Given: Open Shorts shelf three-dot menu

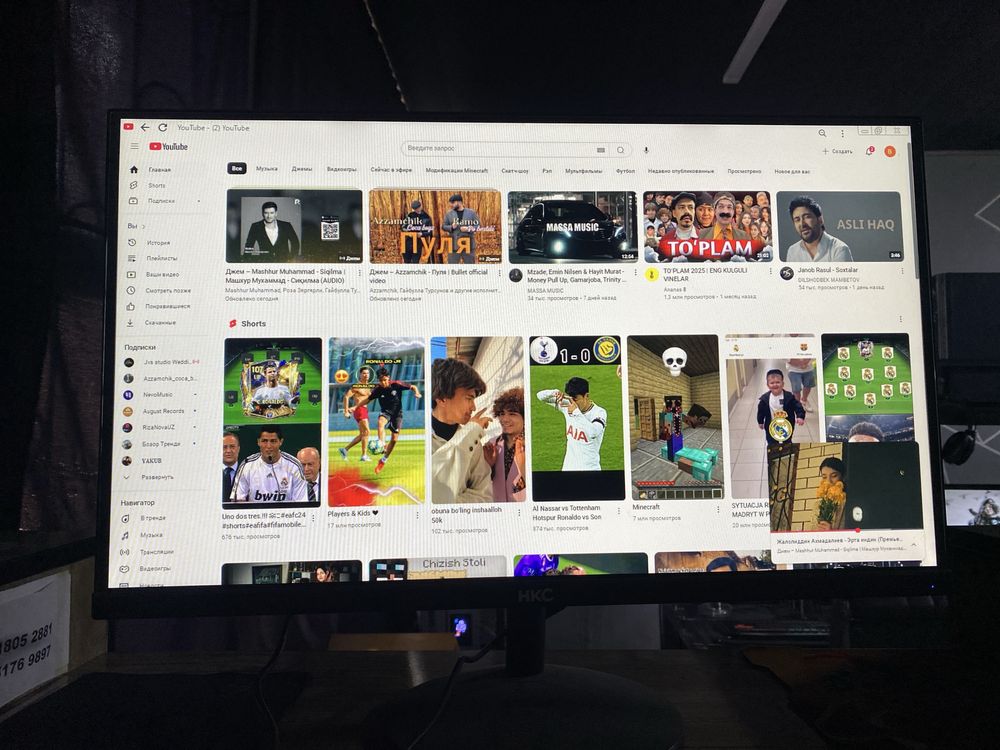Looking at the screenshot, I should coord(900,319).
